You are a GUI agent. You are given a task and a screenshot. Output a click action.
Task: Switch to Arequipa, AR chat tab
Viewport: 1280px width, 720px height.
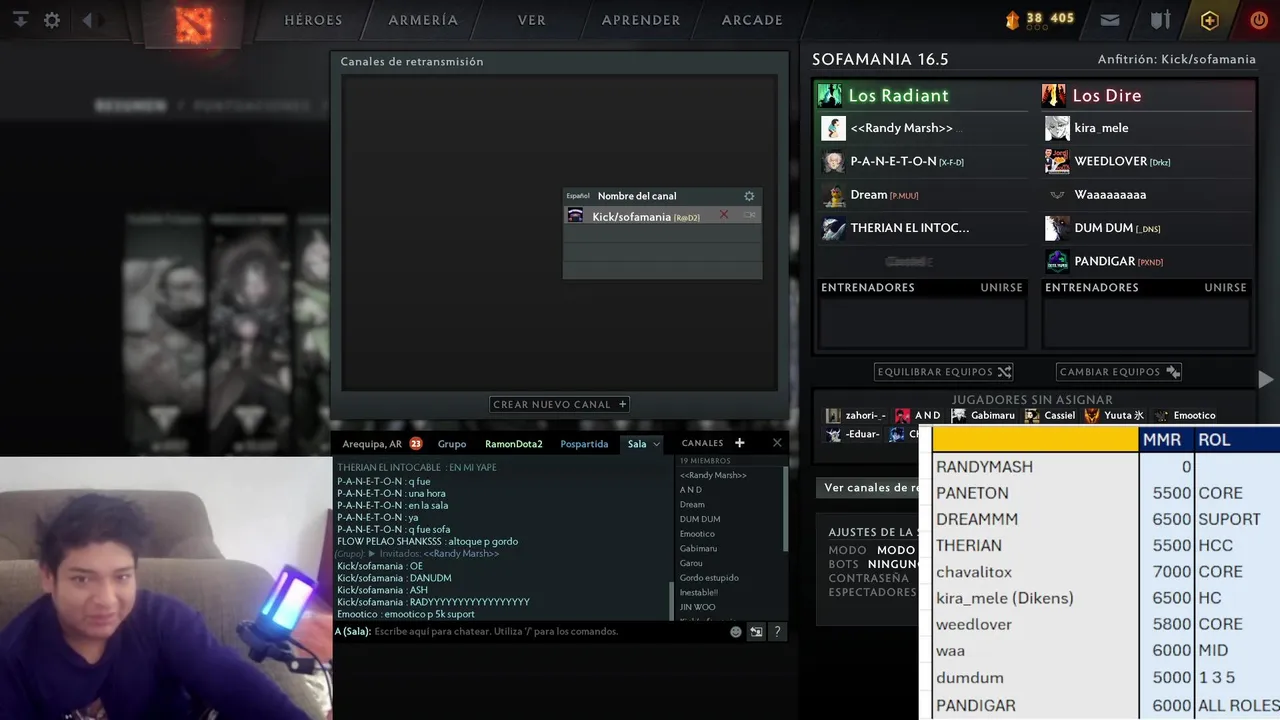[x=372, y=444]
